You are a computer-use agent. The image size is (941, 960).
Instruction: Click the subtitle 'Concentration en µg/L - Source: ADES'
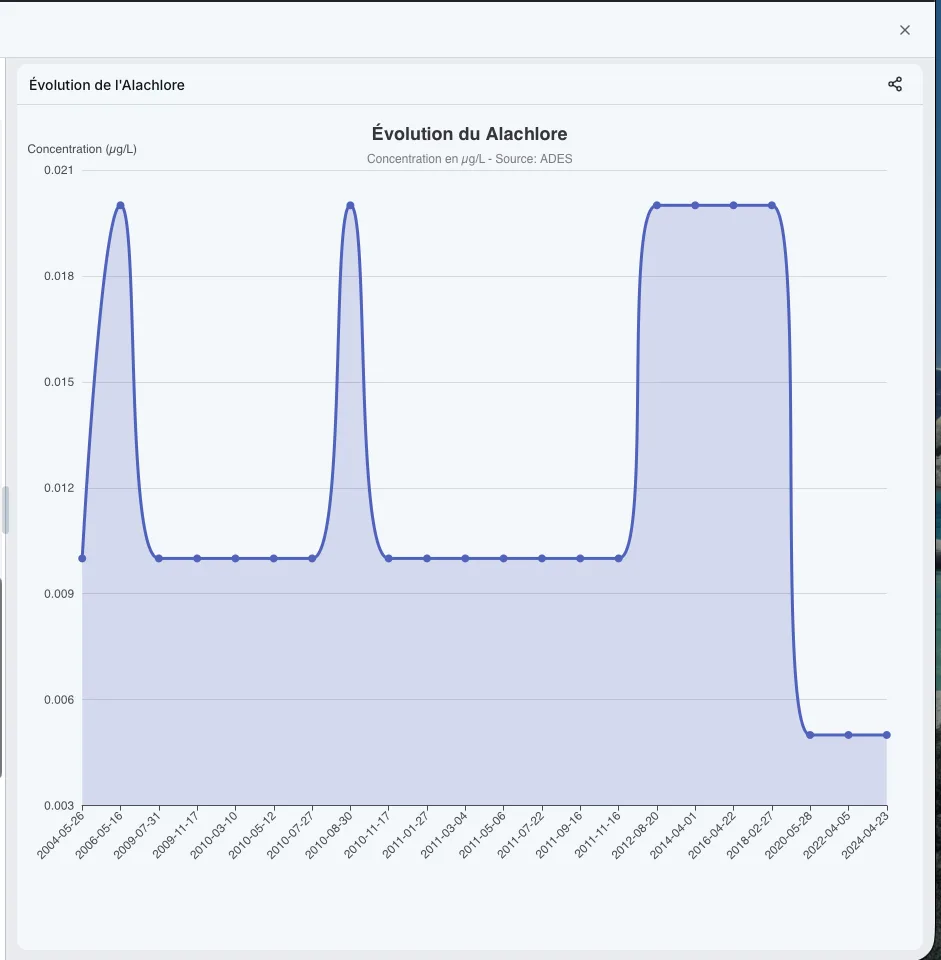470,159
